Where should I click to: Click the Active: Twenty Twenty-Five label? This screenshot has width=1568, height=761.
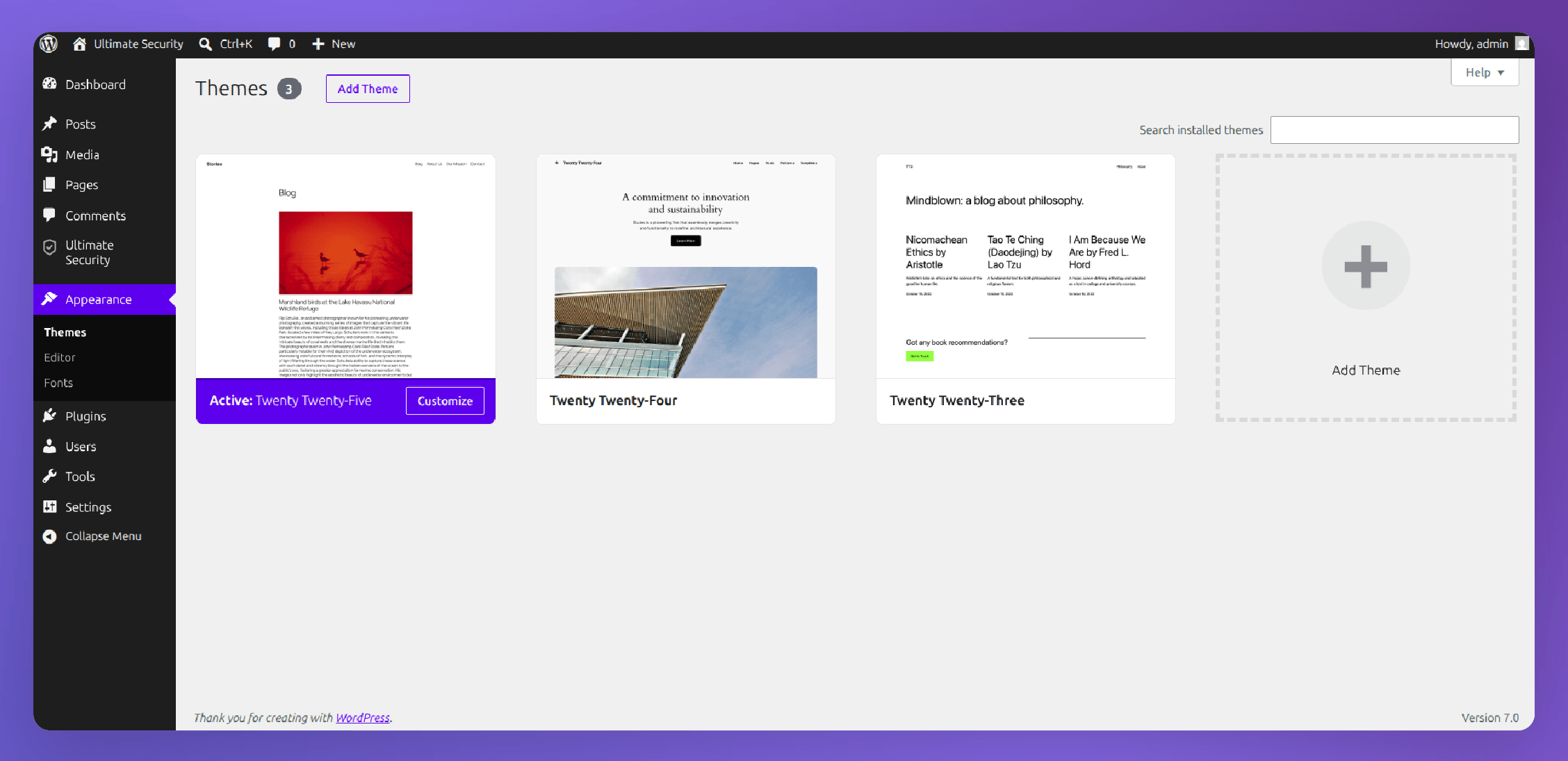(291, 400)
